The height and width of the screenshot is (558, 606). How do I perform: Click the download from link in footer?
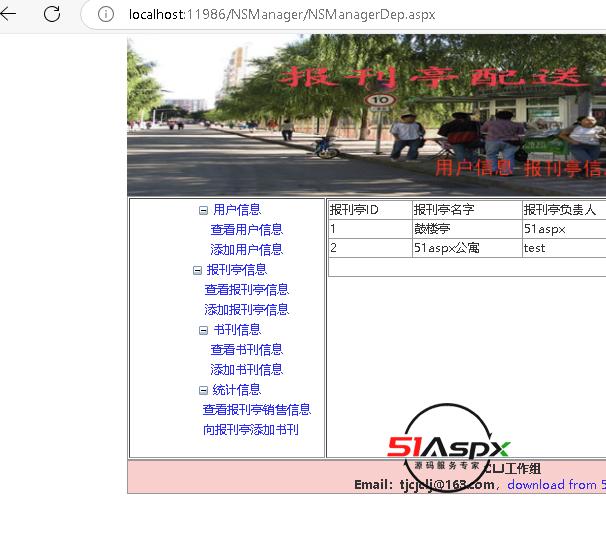(555, 485)
